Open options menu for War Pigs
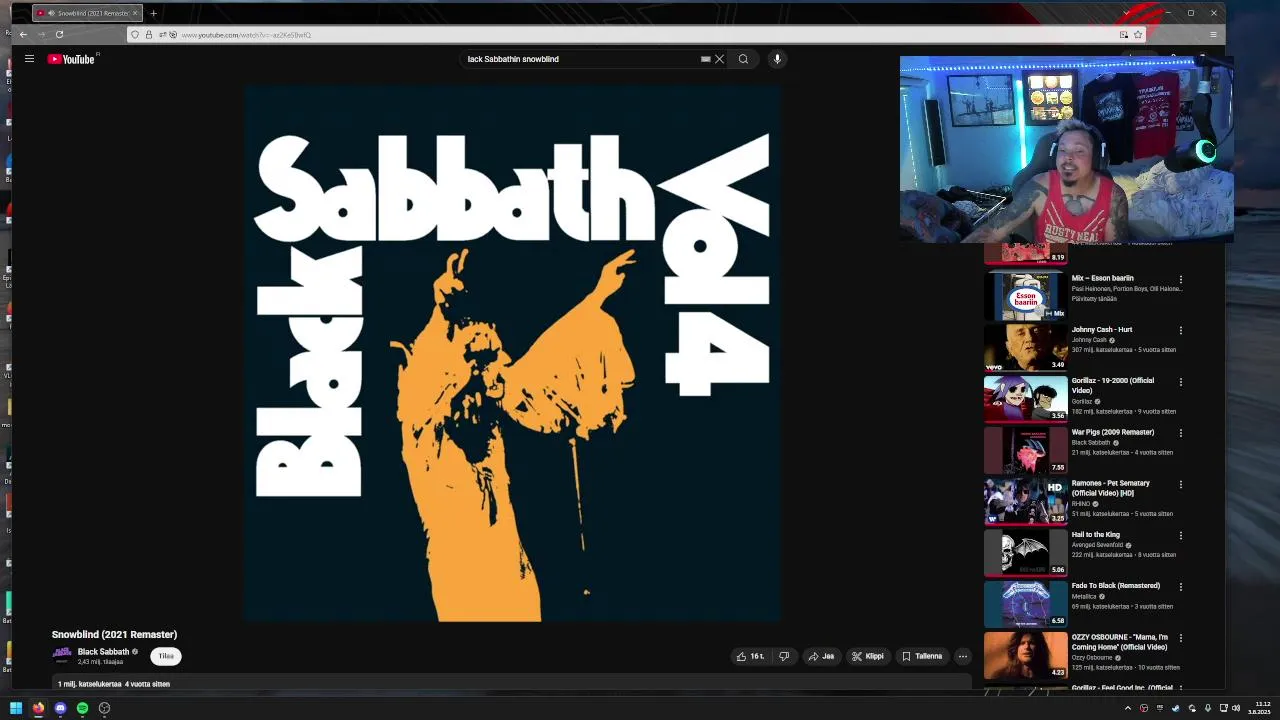 1181,433
